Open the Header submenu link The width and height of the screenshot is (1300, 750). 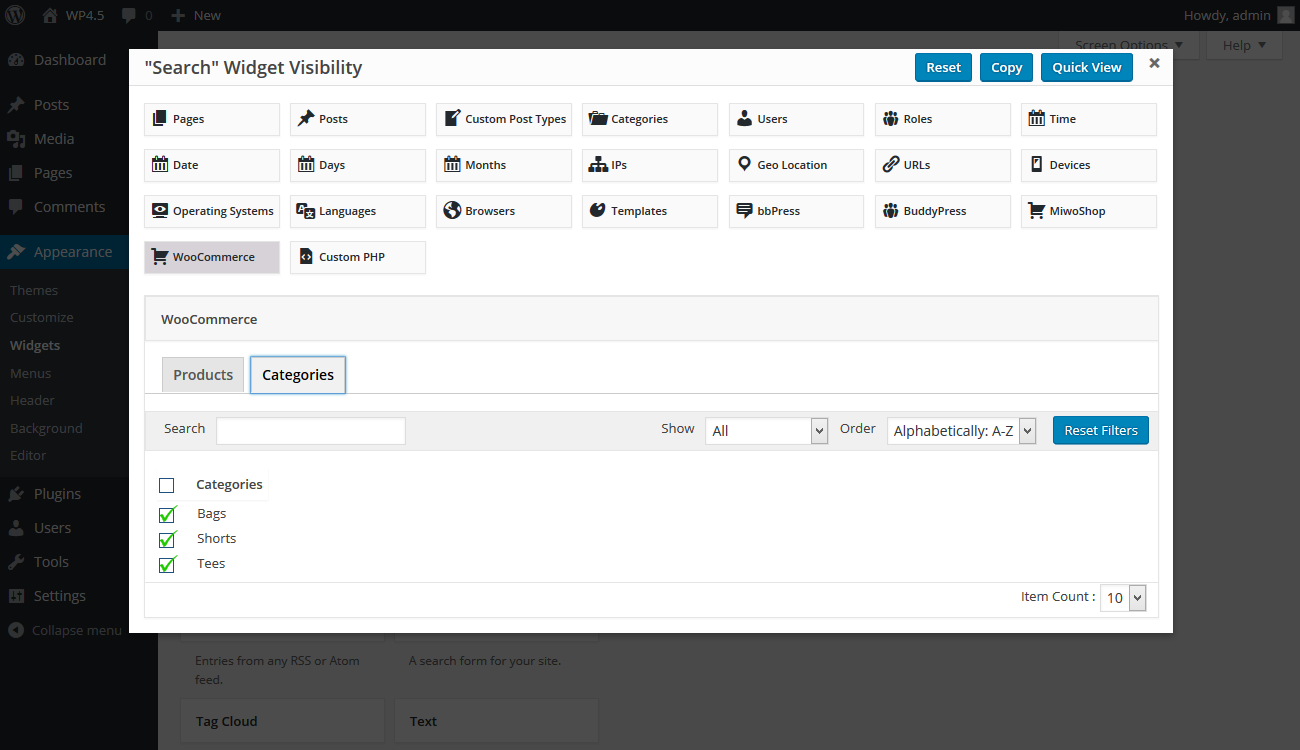(32, 400)
